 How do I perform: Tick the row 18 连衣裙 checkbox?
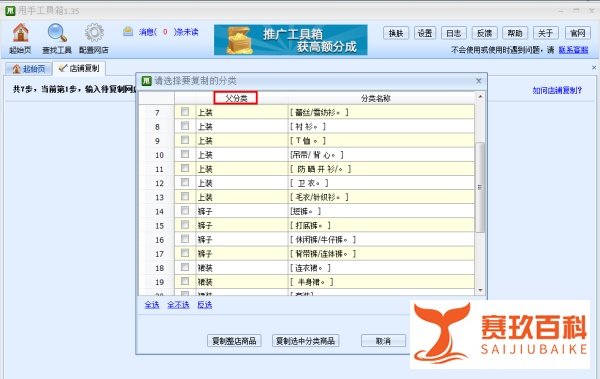(185, 267)
